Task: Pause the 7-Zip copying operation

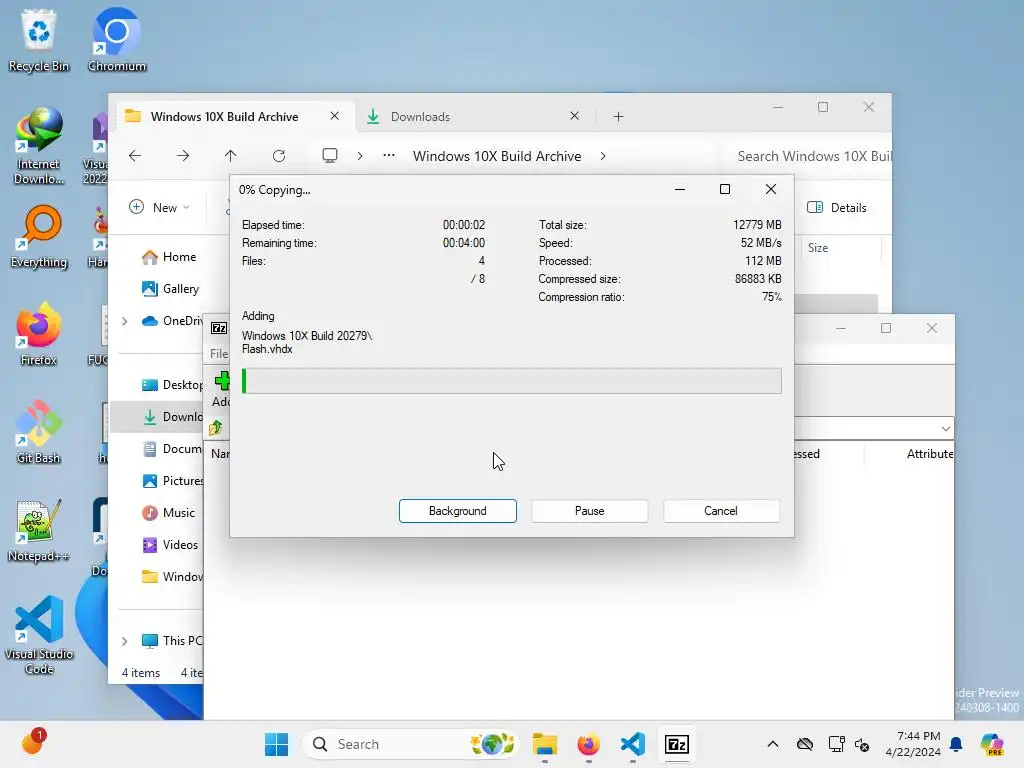Action: tap(589, 511)
